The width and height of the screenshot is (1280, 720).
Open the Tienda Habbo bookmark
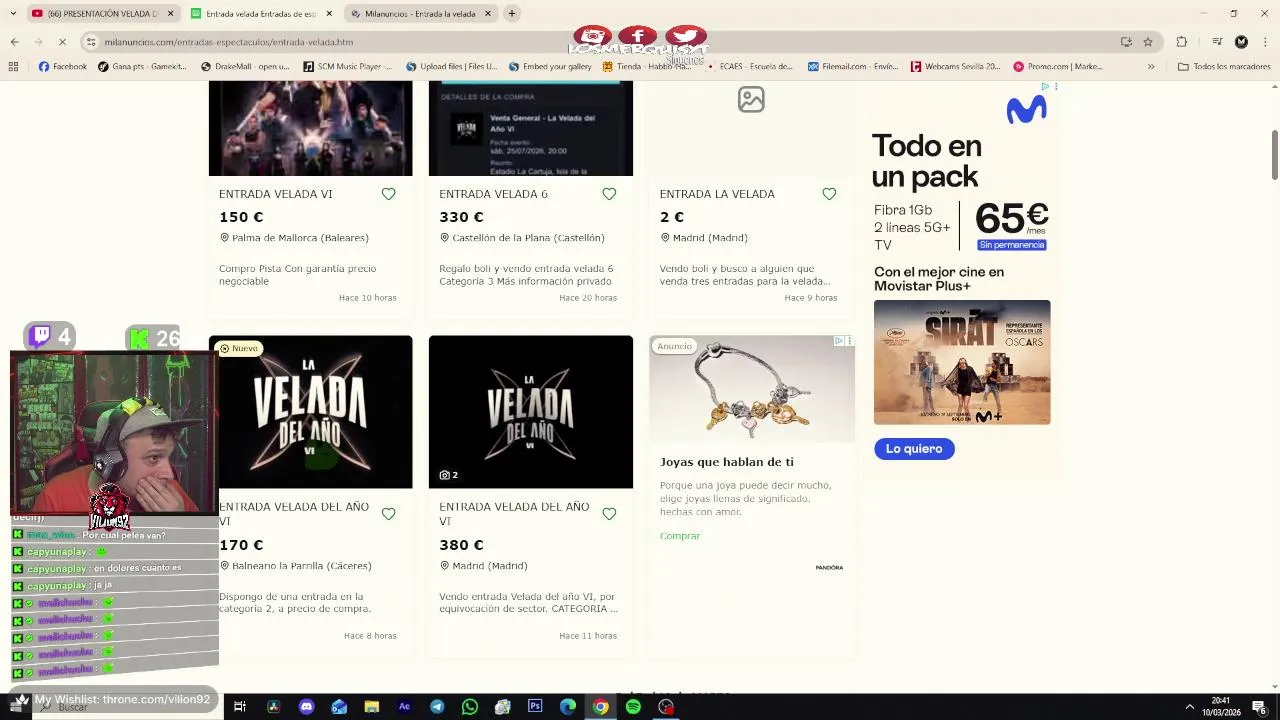pos(646,67)
